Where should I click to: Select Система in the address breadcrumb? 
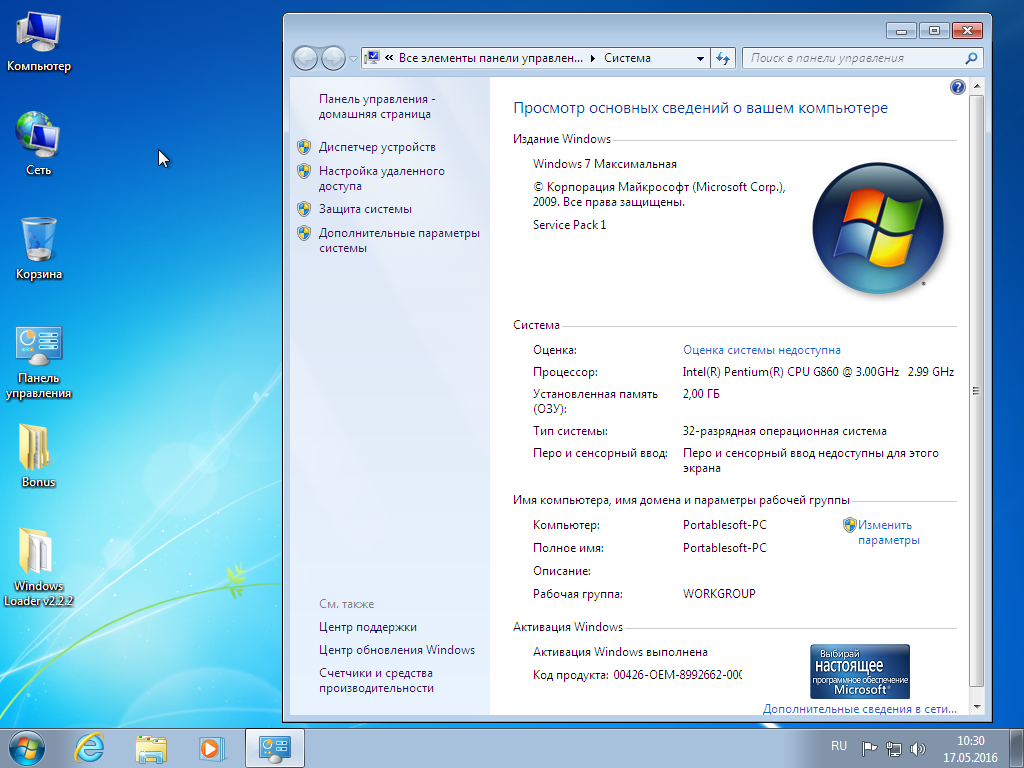click(x=627, y=58)
